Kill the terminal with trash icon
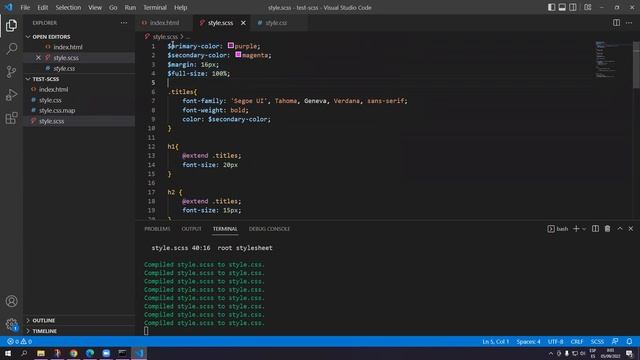Viewport: 640px width, 360px height. coord(607,229)
